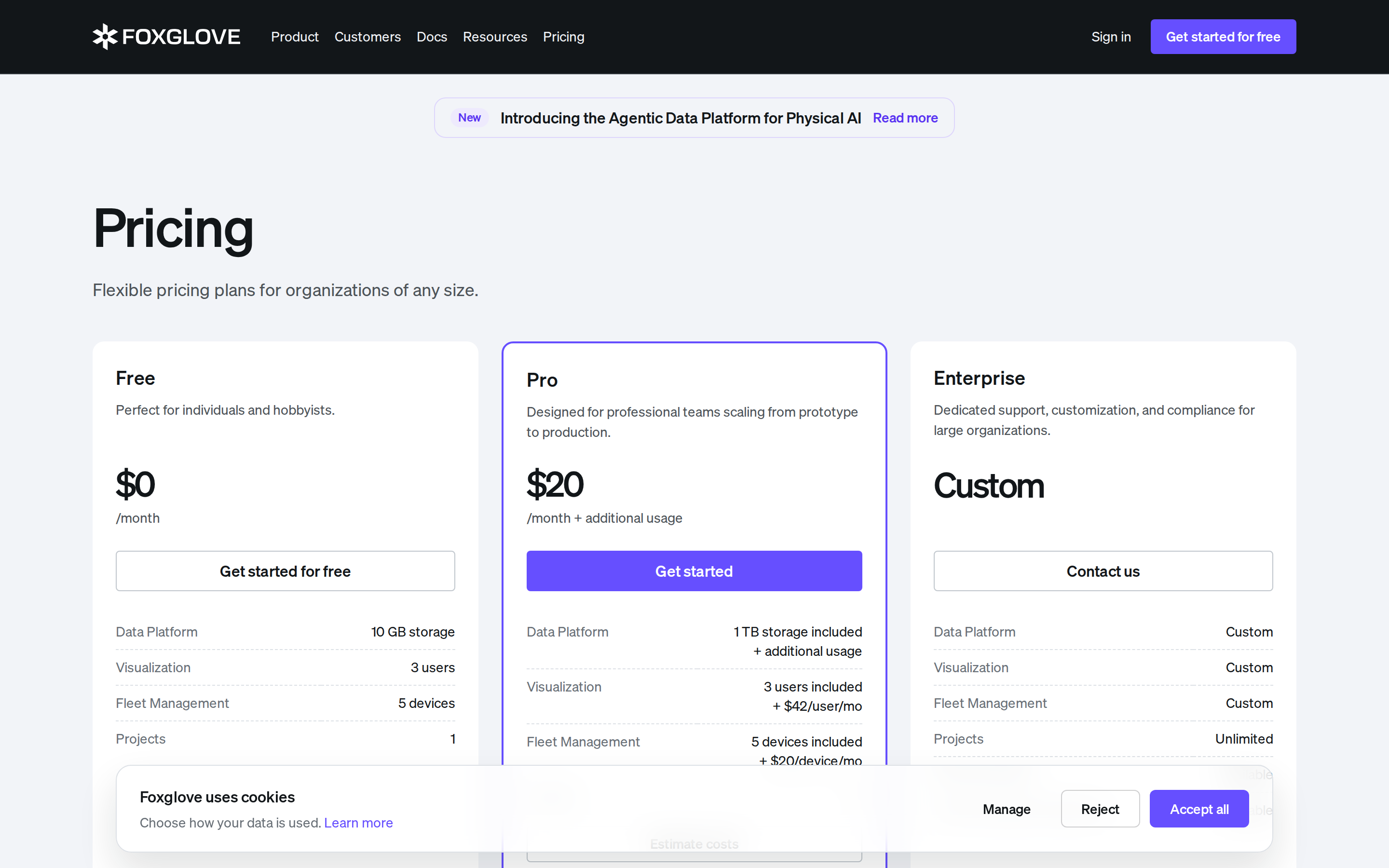Click '10 GB storage' in Free plan
This screenshot has height=868, width=1389.
click(413, 632)
